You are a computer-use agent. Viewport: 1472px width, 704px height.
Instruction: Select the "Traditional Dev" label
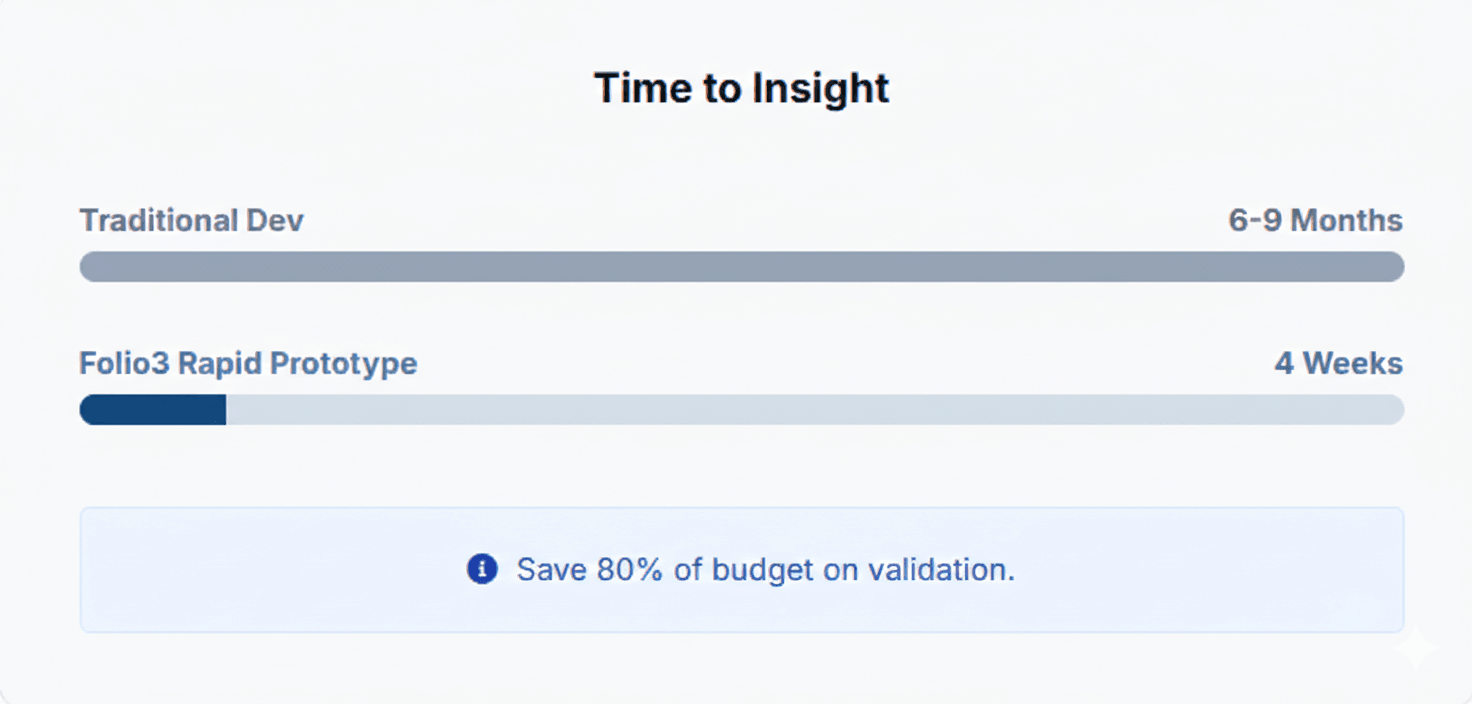pos(191,220)
